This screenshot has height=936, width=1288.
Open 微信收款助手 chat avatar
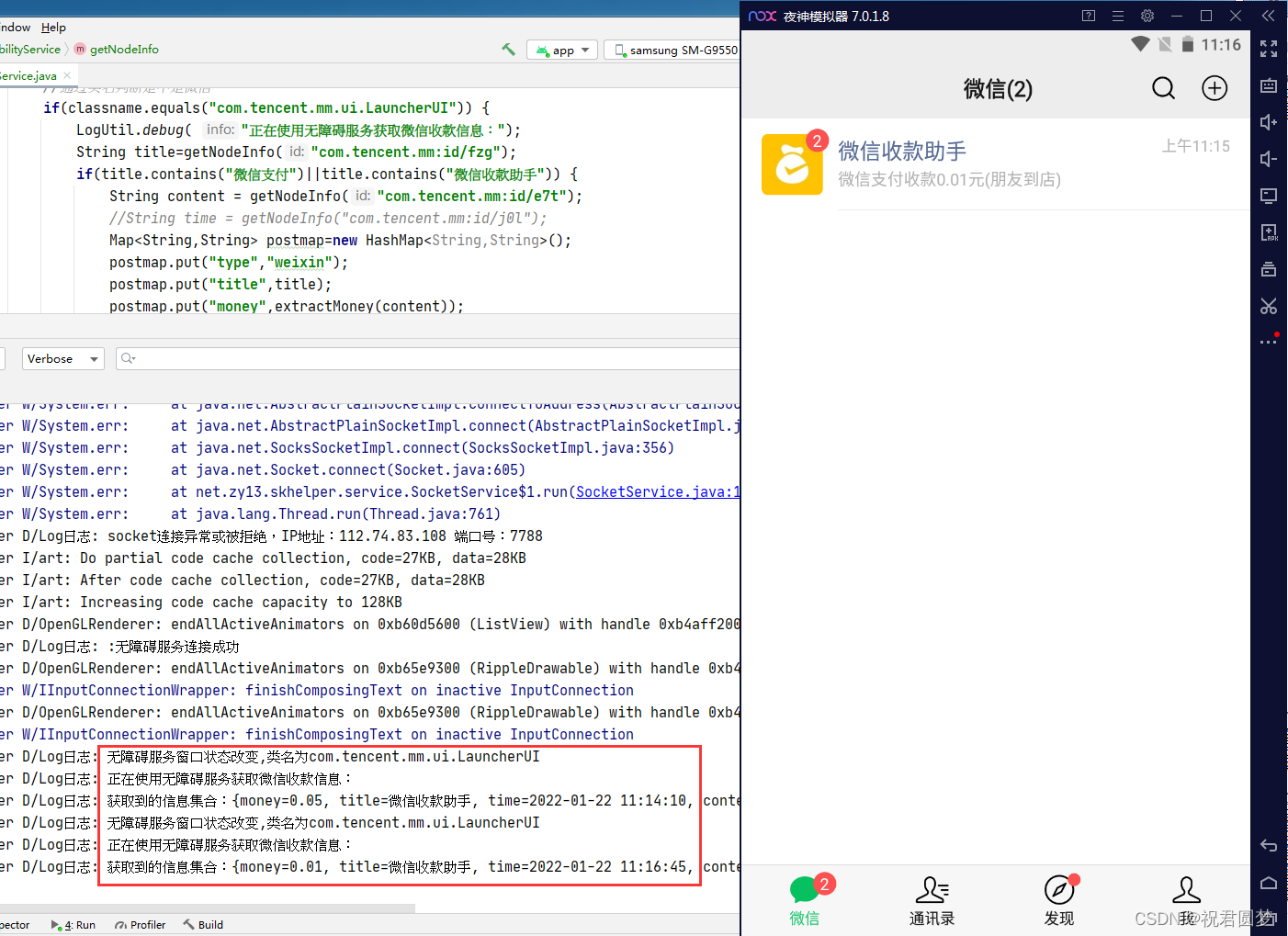pyautogui.click(x=792, y=164)
